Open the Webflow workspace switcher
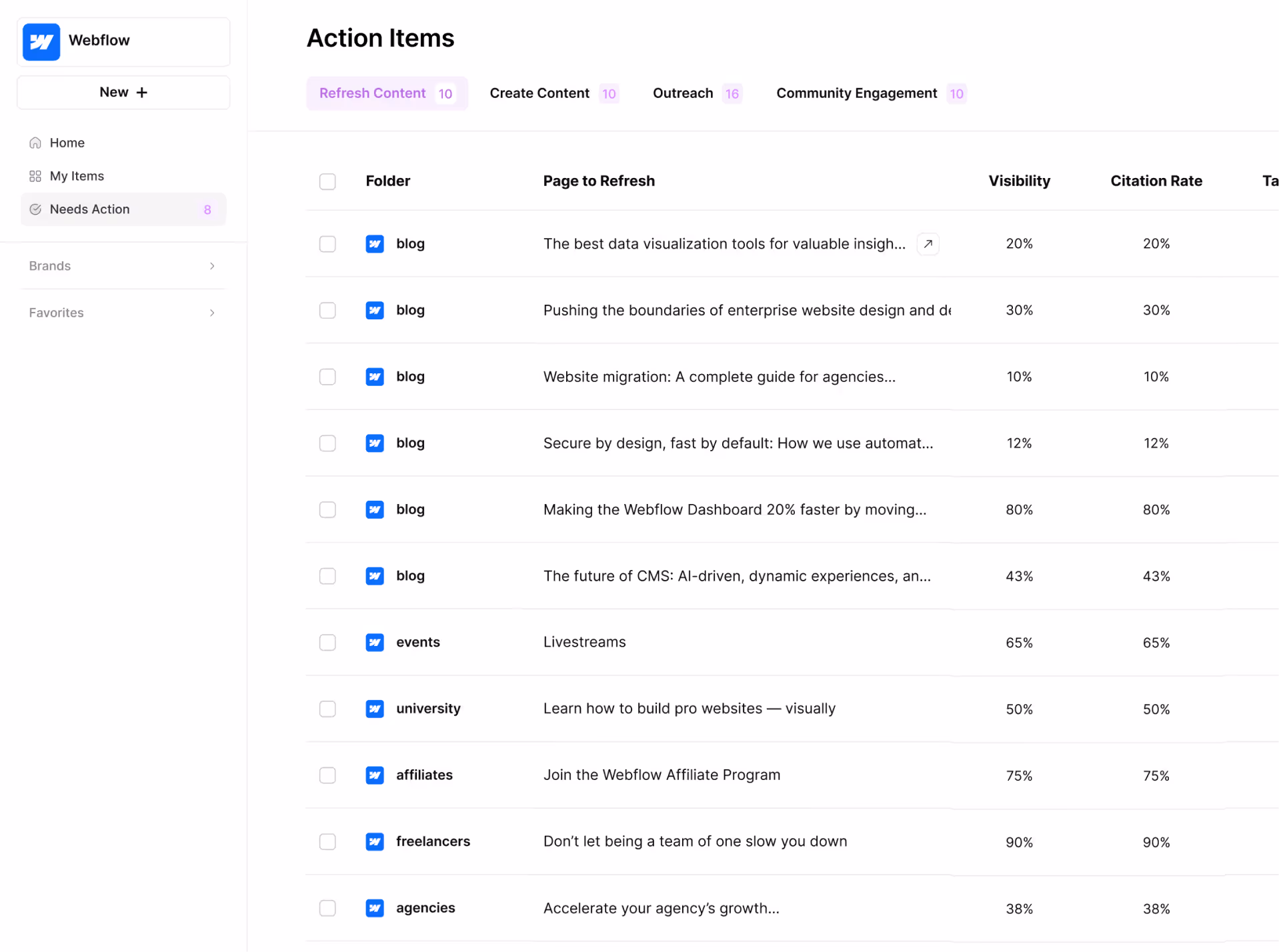Viewport: 1279px width, 952px height. tap(123, 42)
